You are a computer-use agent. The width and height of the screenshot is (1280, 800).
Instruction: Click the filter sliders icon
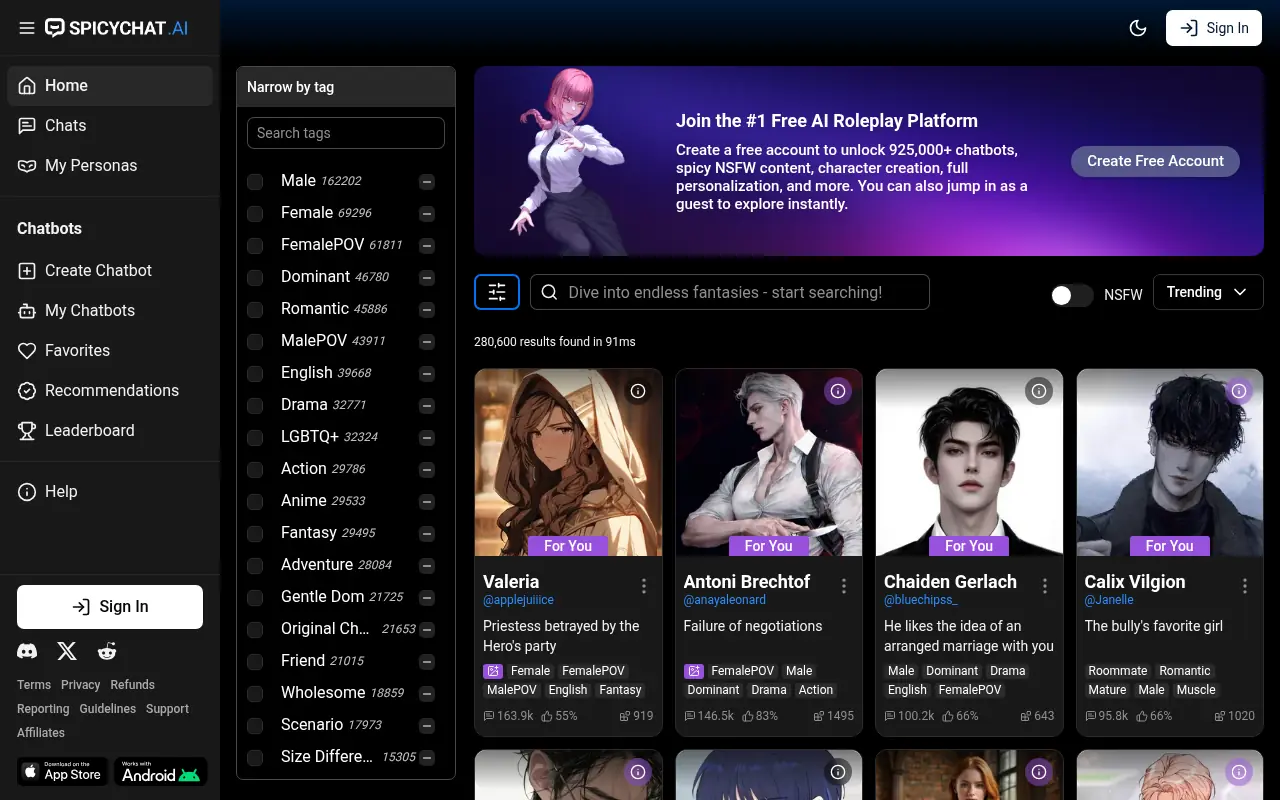497,292
